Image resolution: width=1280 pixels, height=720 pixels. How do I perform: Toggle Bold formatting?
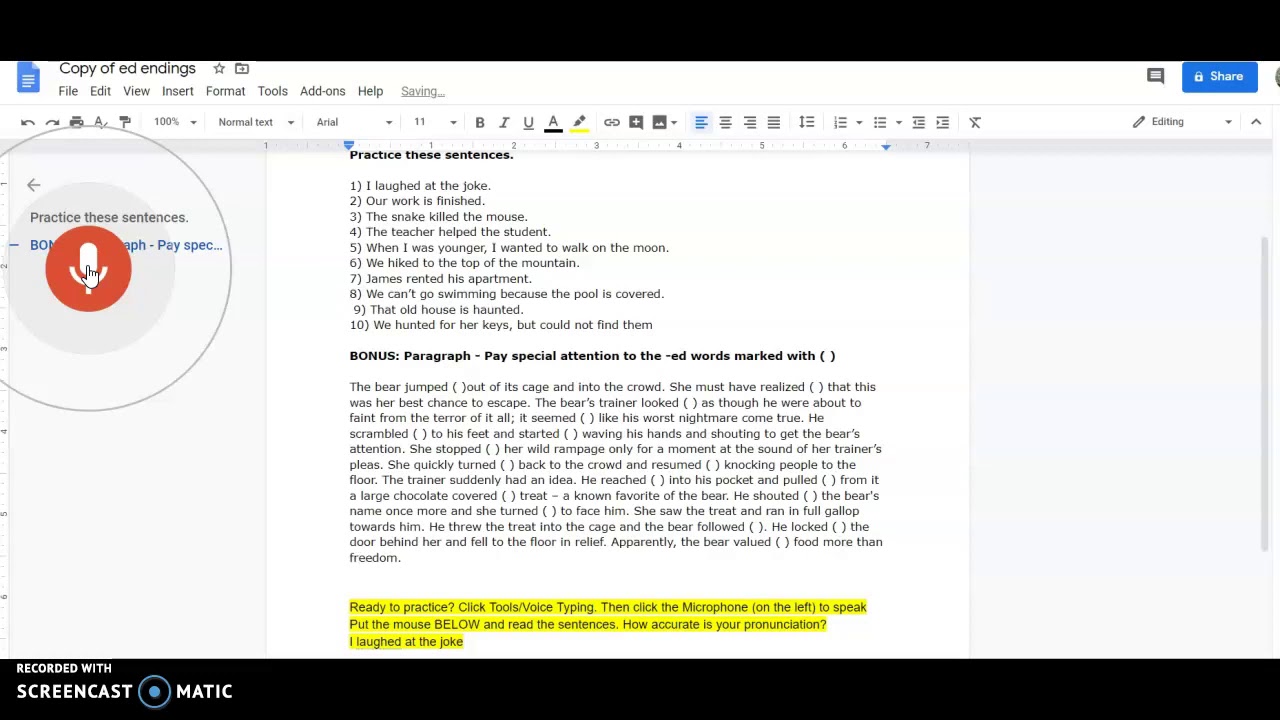(480, 122)
